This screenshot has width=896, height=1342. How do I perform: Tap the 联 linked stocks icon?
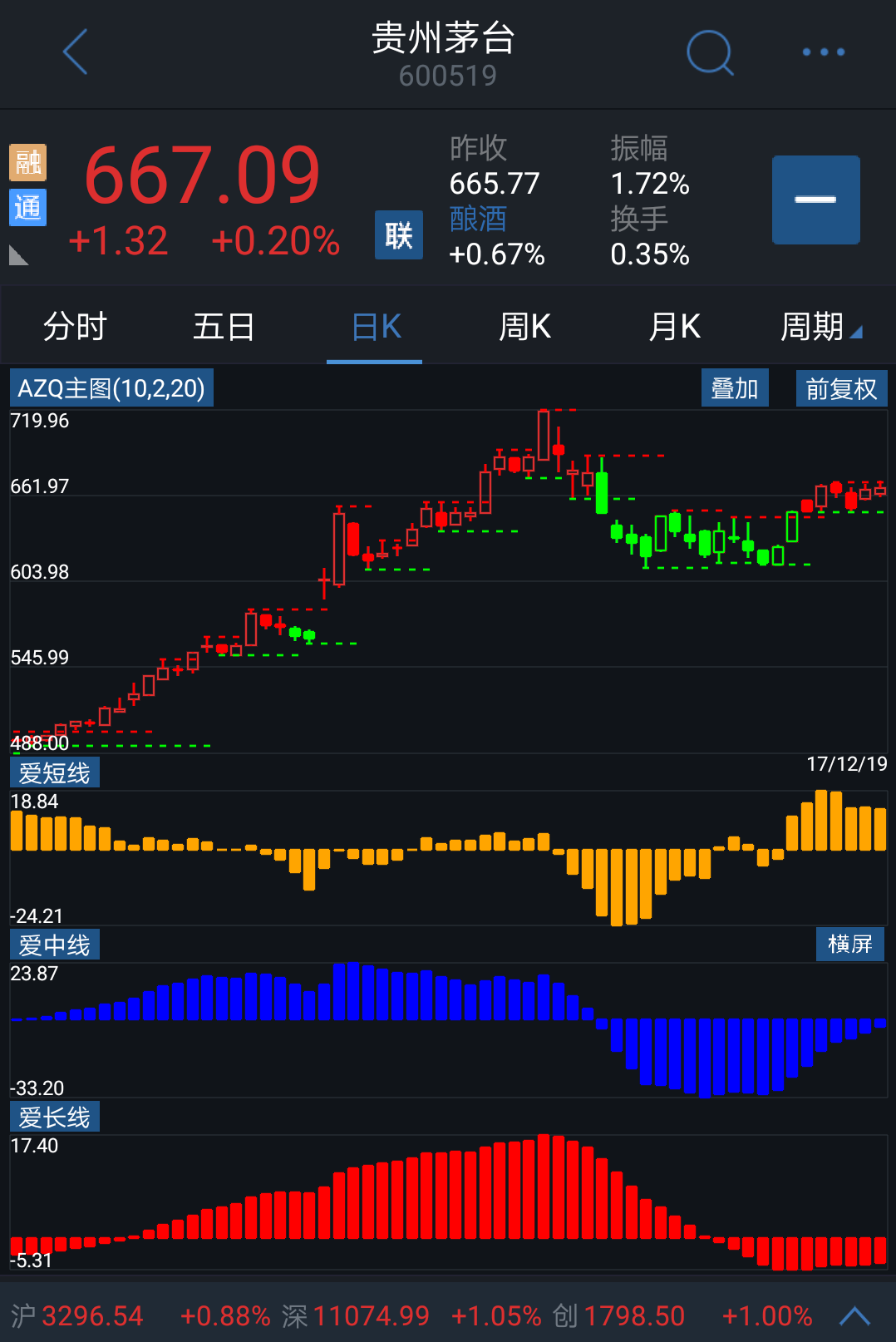click(399, 235)
